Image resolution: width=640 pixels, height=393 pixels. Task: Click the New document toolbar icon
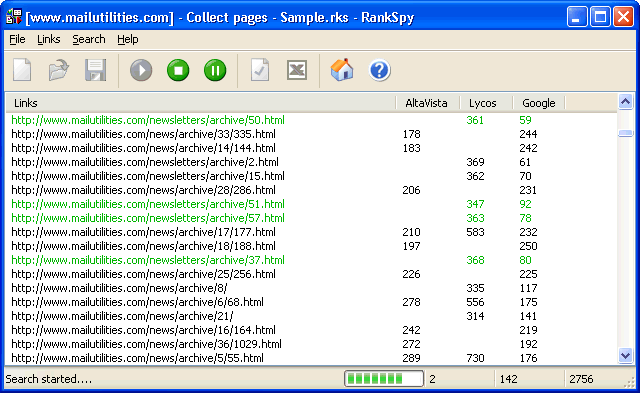click(x=22, y=70)
